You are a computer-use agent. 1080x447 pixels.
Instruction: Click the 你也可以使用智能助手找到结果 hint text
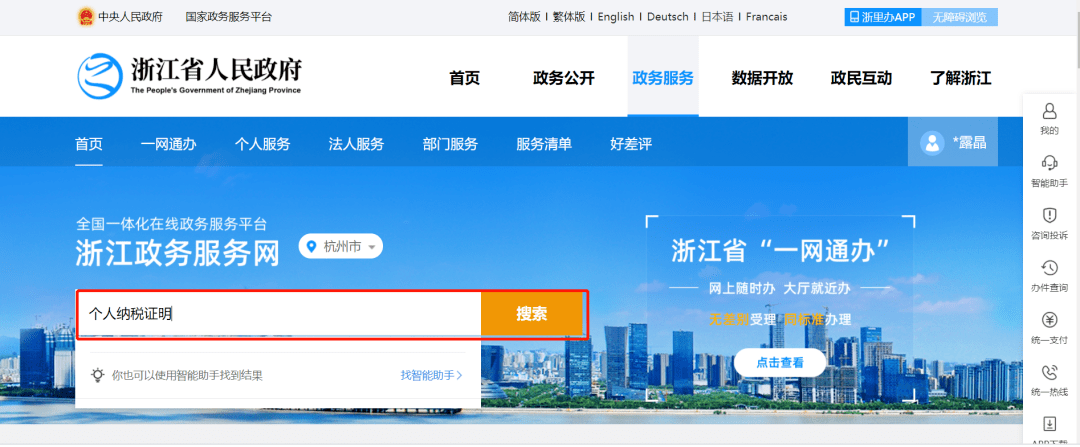coord(187,375)
